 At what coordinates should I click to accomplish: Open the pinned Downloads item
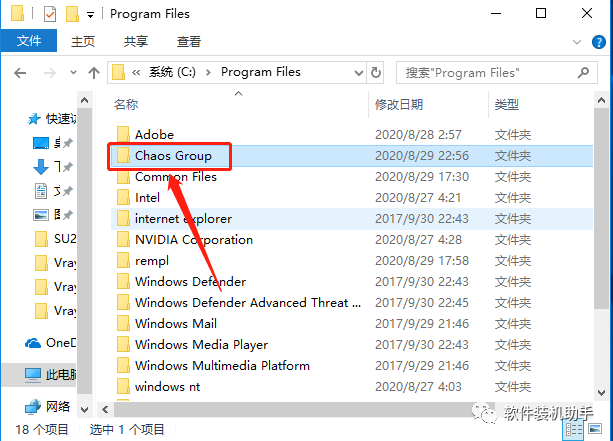point(53,167)
